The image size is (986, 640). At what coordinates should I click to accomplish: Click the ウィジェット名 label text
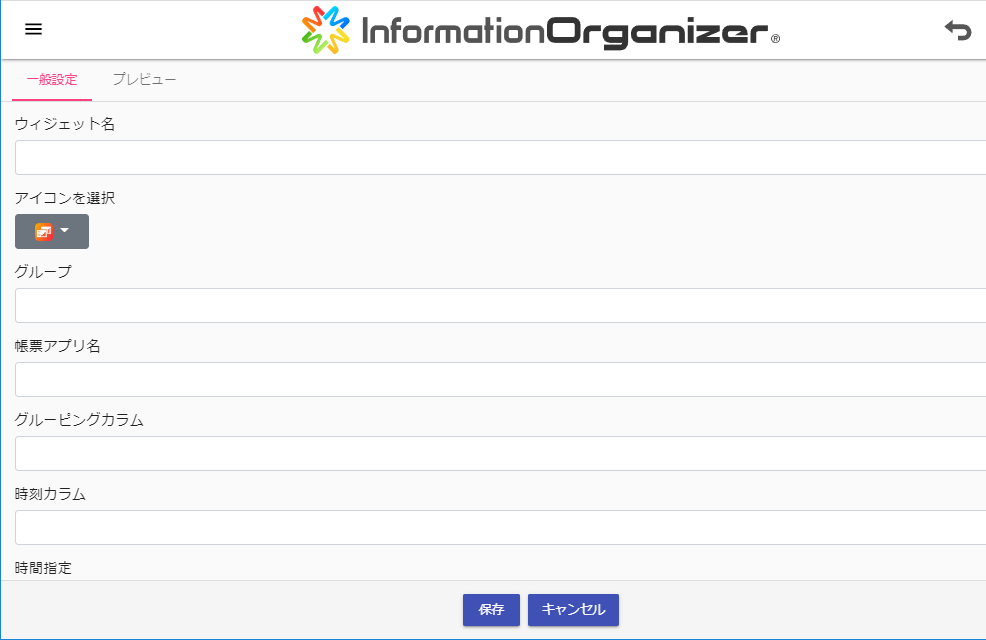65,124
